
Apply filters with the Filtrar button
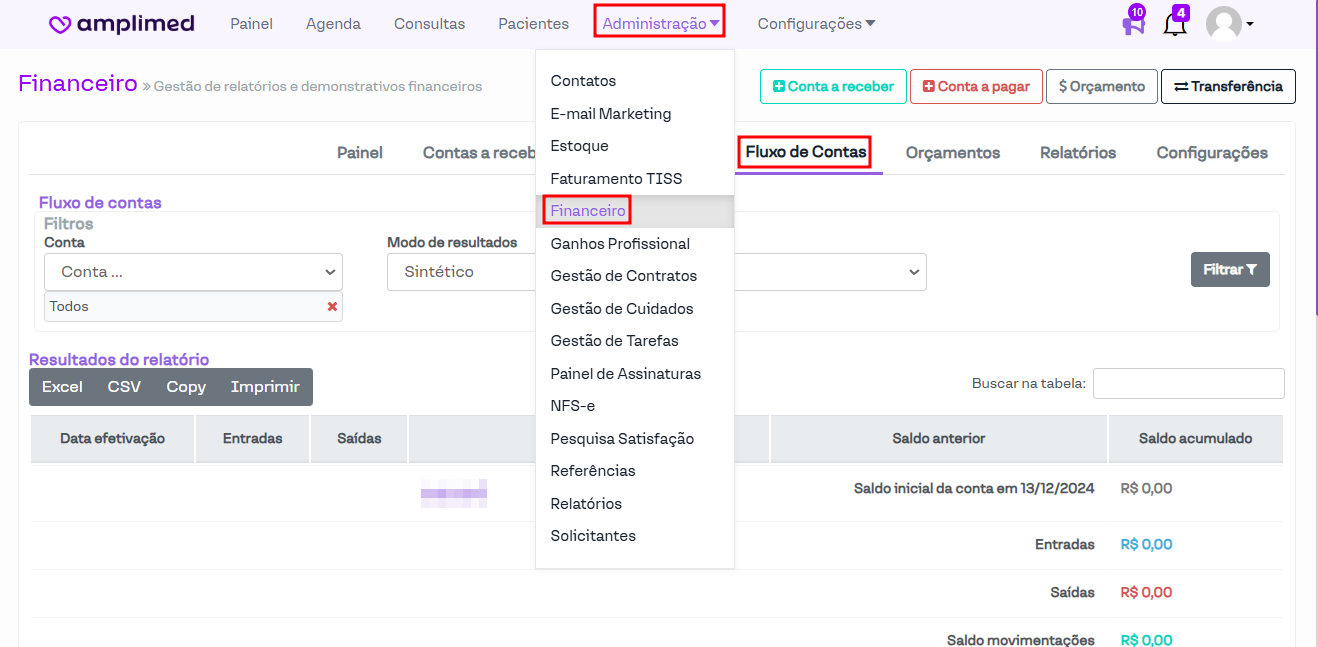1229,270
